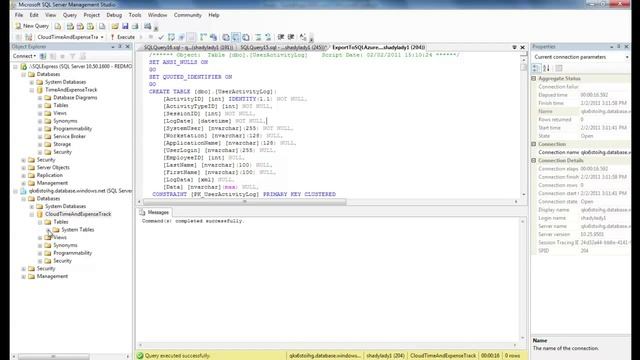The width and height of the screenshot is (640, 360).
Task: Click the Open File folder icon
Action: pos(115,26)
